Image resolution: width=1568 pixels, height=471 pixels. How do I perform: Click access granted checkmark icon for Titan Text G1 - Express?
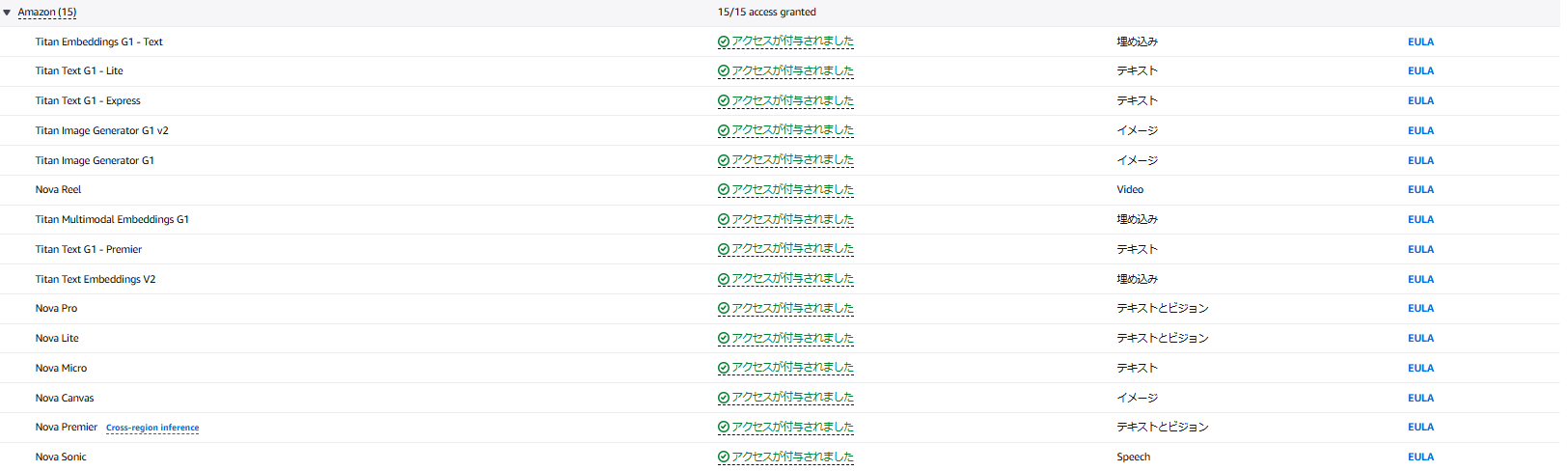coord(724,101)
